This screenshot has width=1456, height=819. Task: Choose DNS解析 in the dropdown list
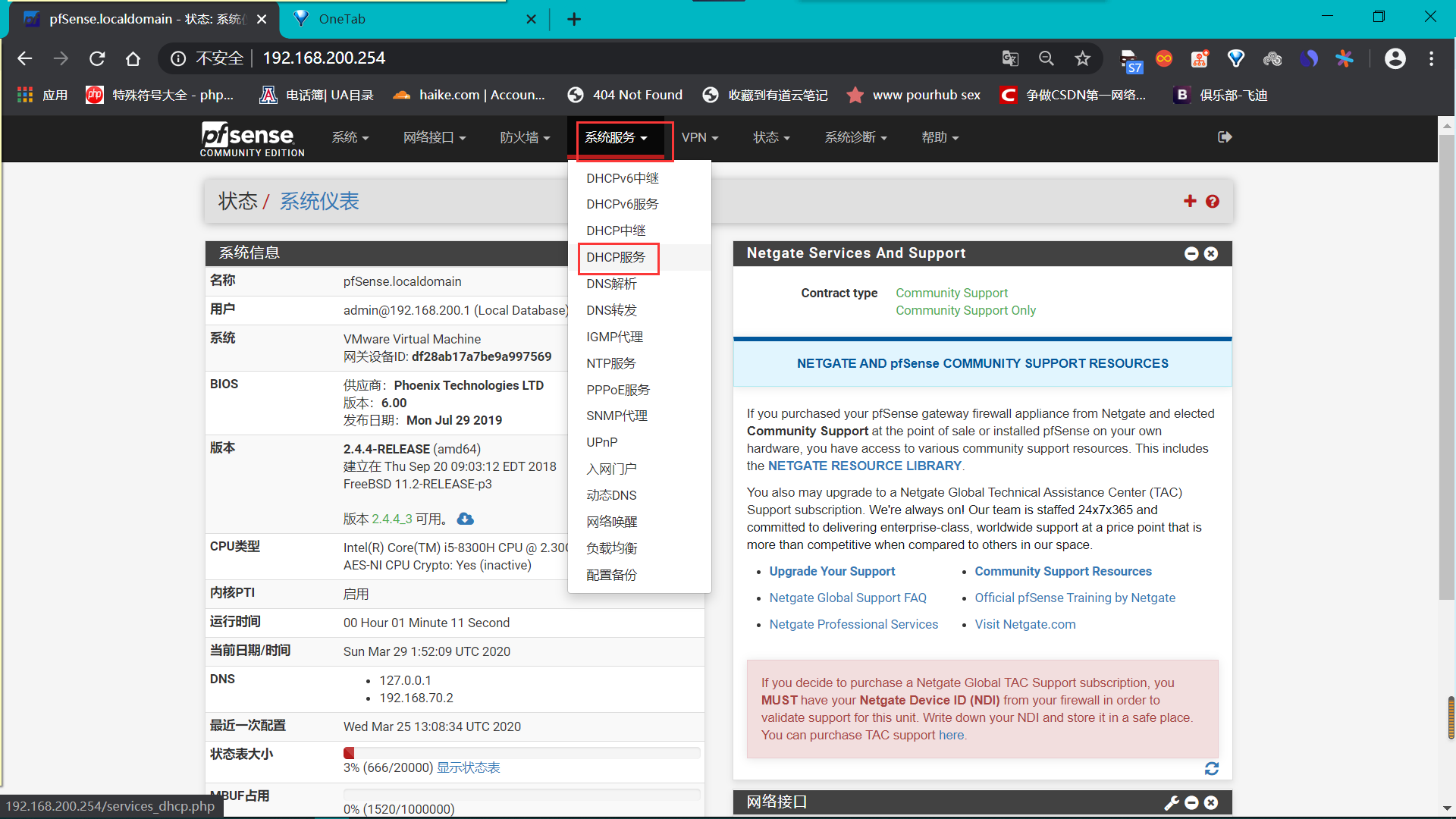(x=611, y=284)
